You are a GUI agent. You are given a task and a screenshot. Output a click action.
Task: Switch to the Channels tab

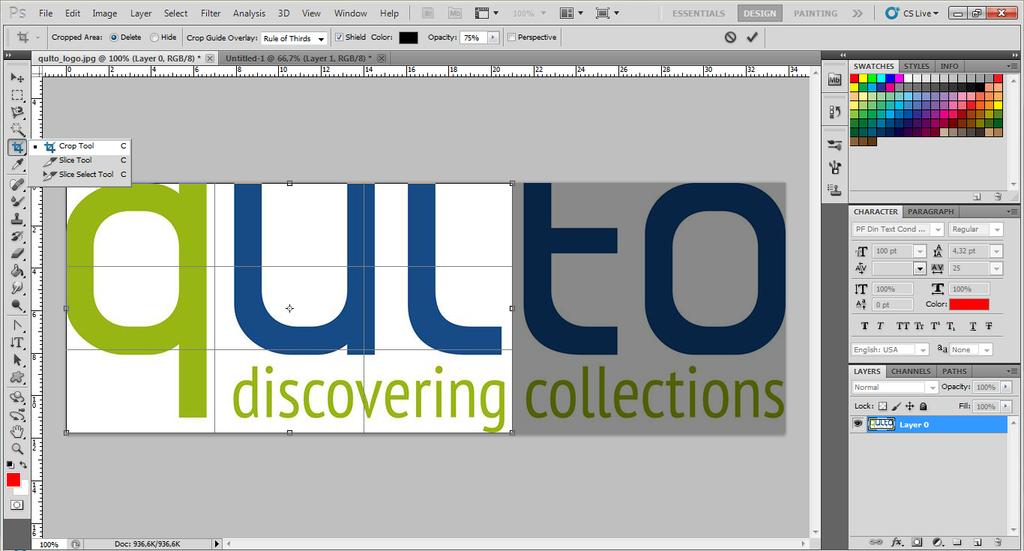pyautogui.click(x=910, y=371)
